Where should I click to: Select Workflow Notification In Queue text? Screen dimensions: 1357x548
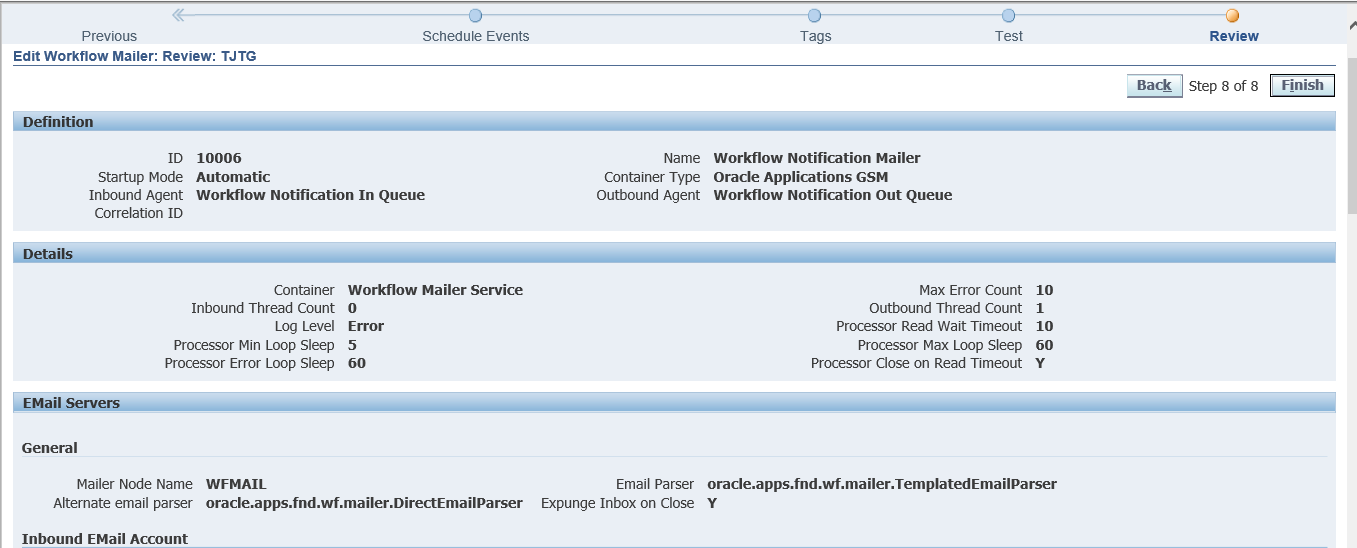(x=311, y=195)
